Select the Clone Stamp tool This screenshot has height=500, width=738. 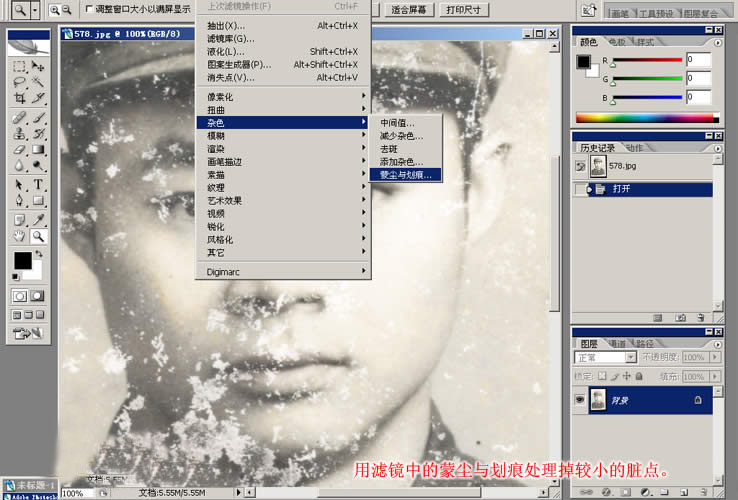(x=19, y=133)
